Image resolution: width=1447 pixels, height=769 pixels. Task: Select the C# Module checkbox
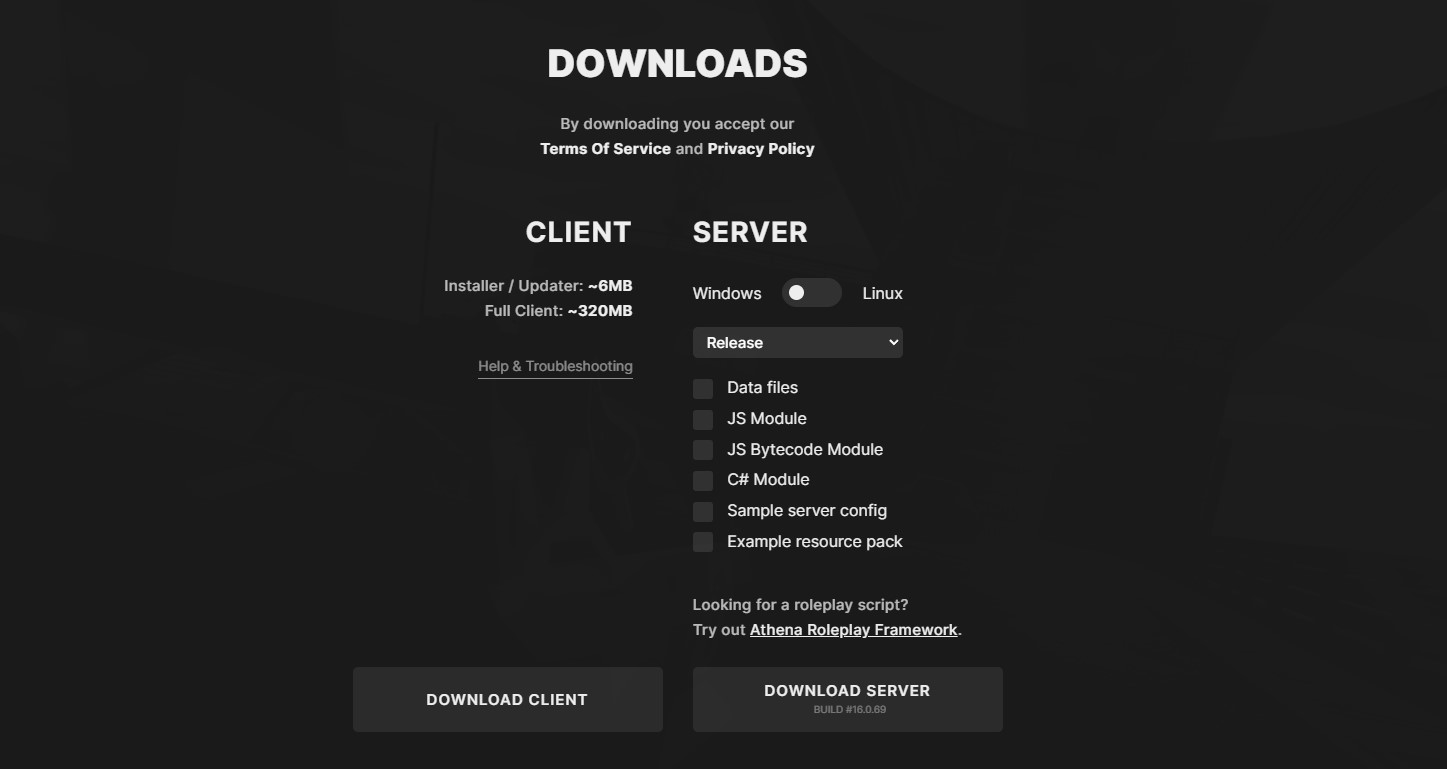coord(703,481)
